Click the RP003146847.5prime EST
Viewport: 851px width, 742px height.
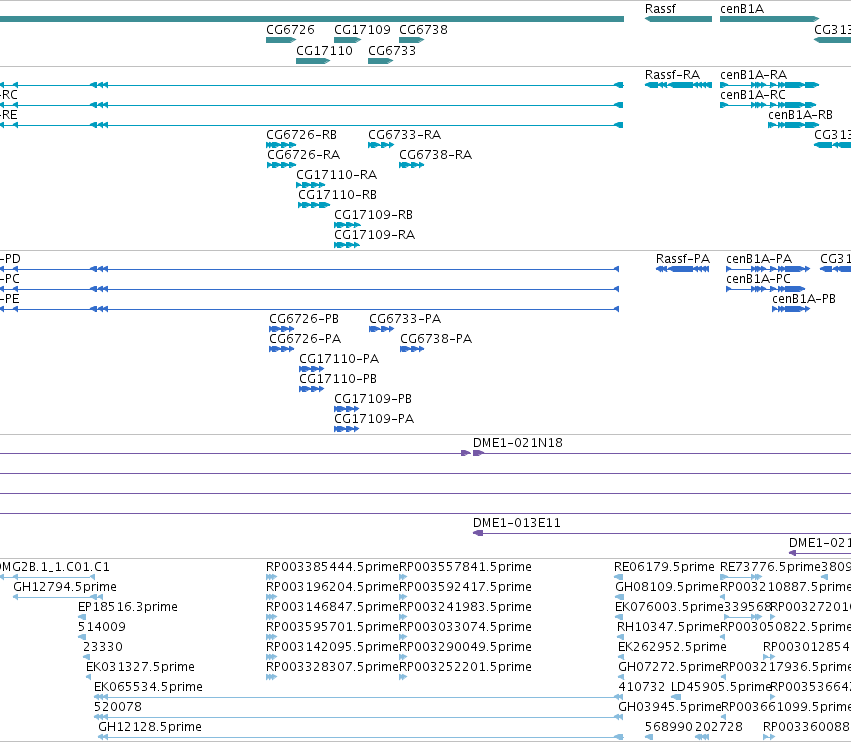click(271, 617)
